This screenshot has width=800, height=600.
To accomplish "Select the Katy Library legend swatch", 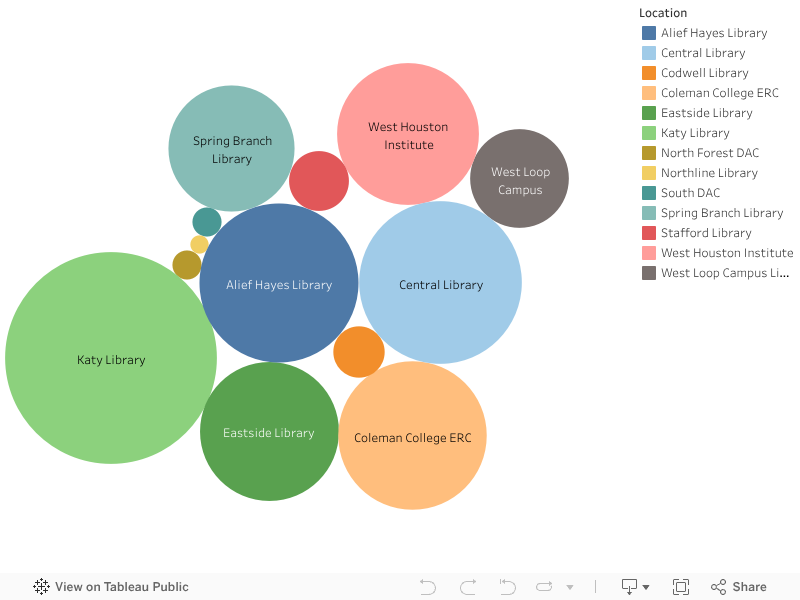I will 648,133.
